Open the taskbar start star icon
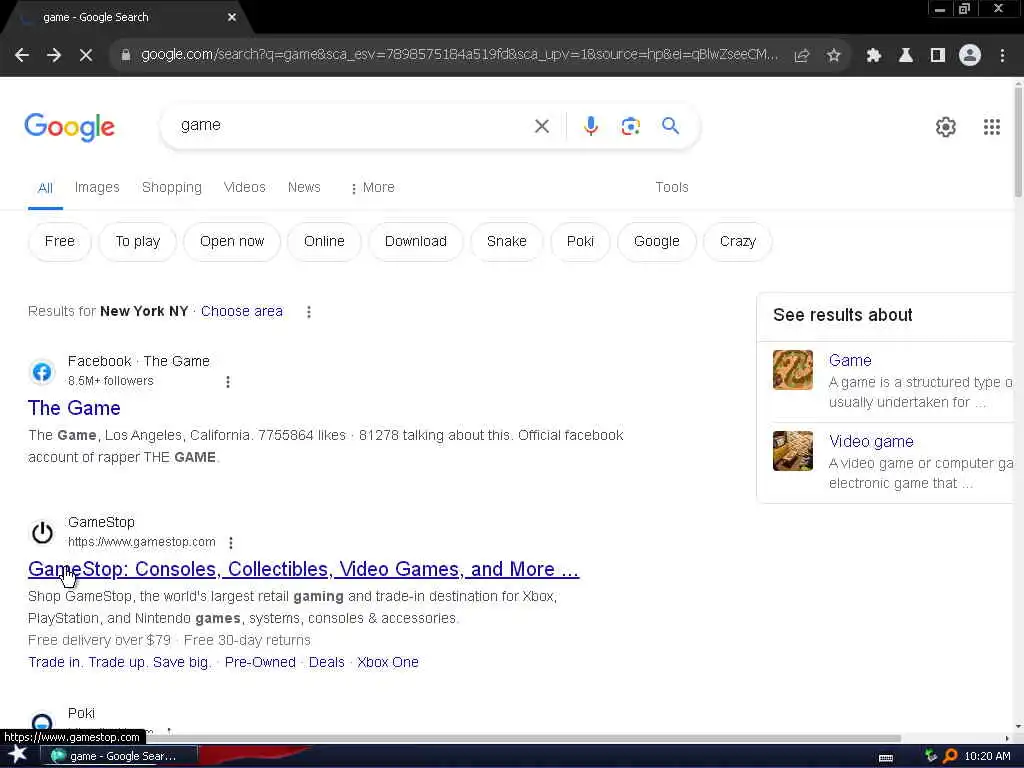The height and width of the screenshot is (768, 1024). [18, 755]
